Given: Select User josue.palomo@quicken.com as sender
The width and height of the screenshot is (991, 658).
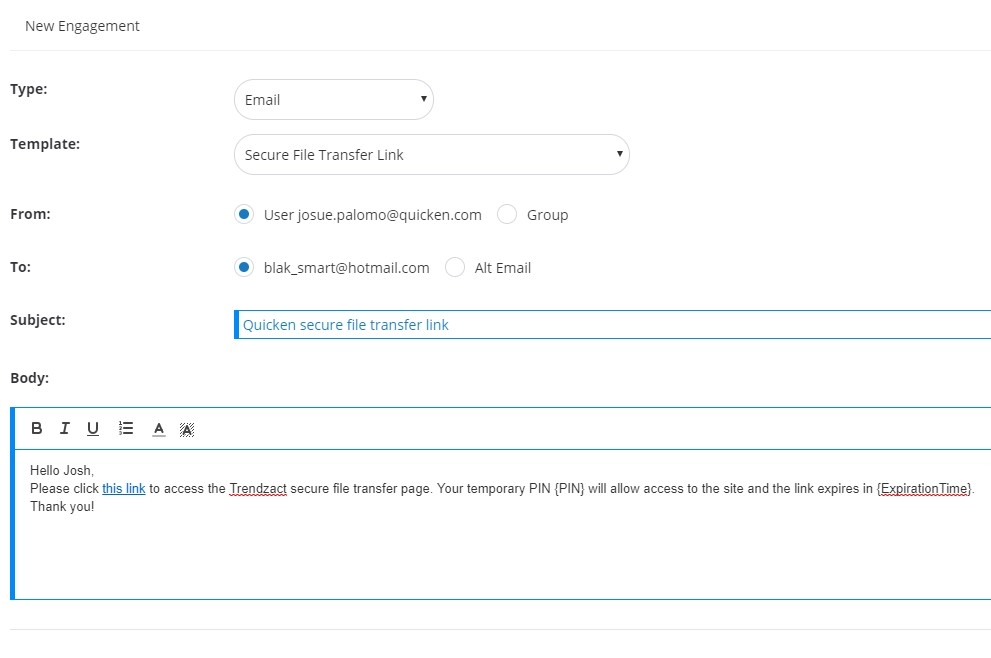Looking at the screenshot, I should [x=243, y=214].
